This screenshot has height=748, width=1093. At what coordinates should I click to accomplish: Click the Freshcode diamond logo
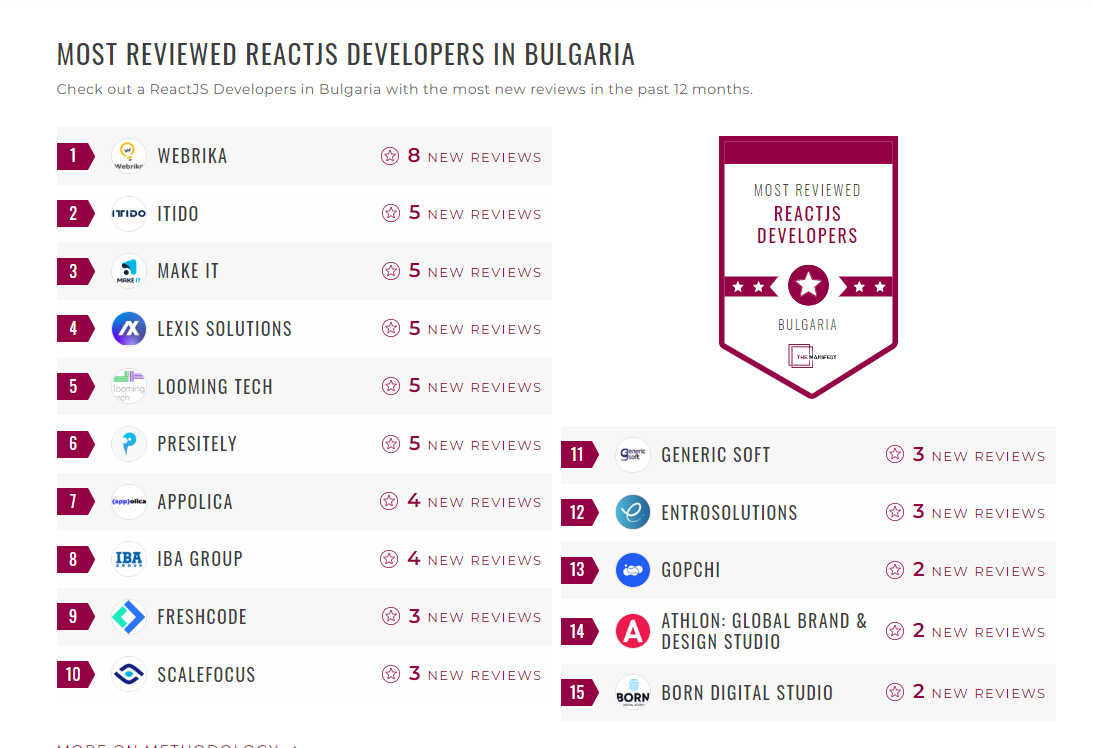[128, 617]
